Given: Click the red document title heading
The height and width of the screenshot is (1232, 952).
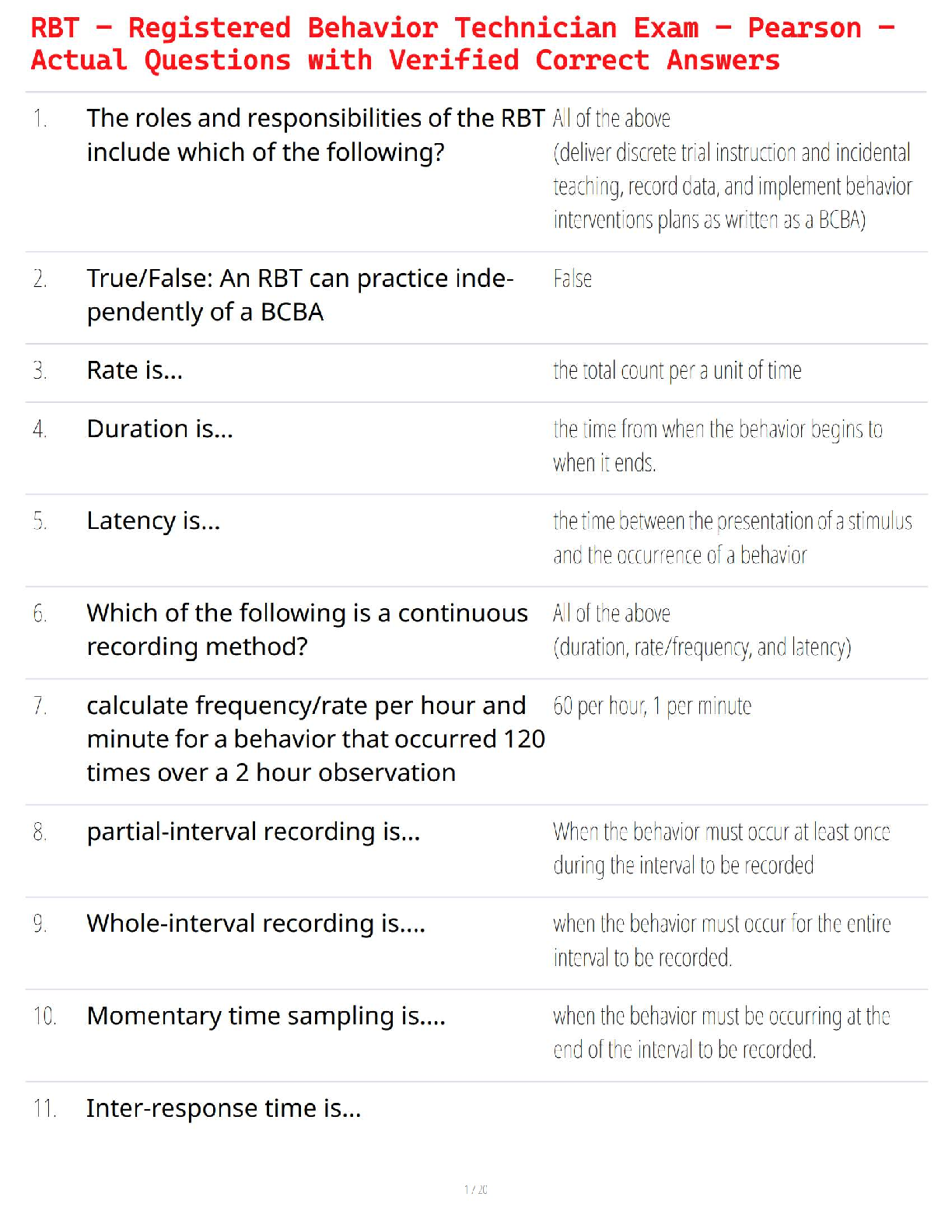Looking at the screenshot, I should click(x=464, y=44).
